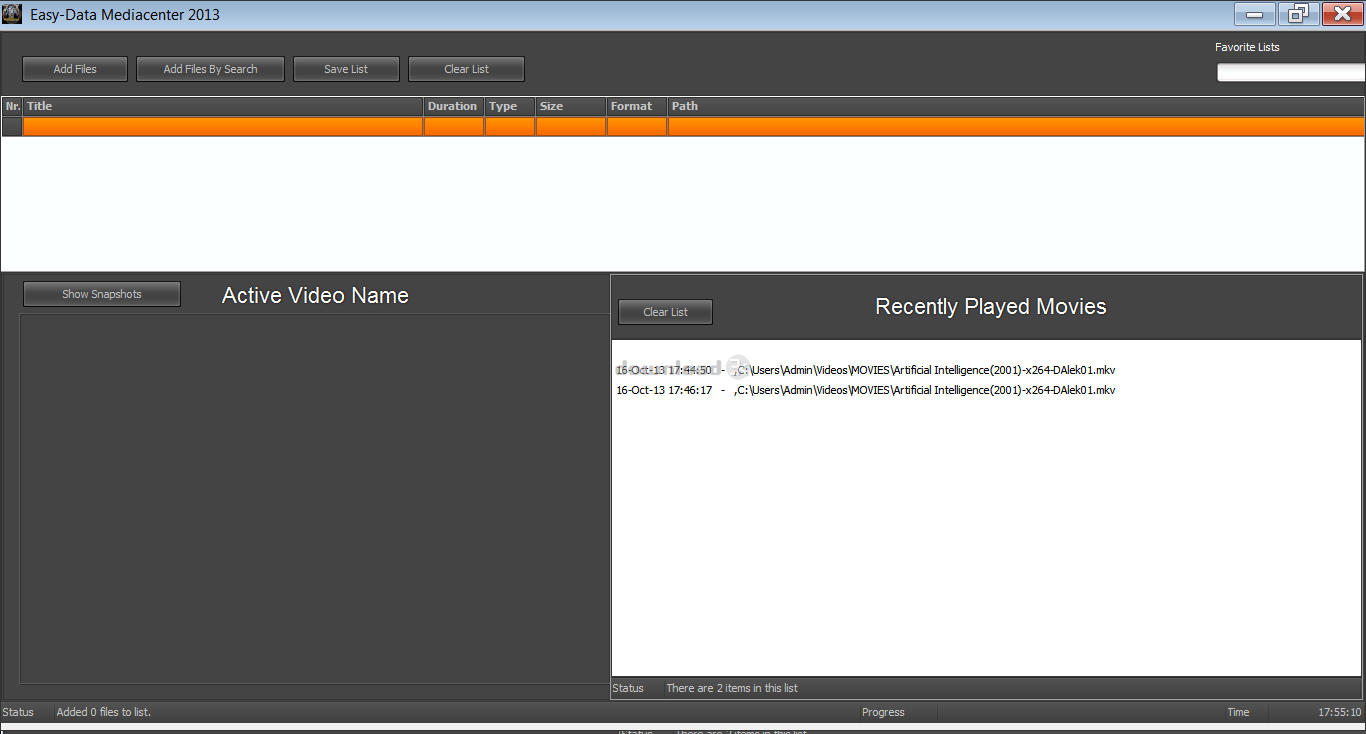The image size is (1366, 734).
Task: Click the Format column header
Action: tap(636, 106)
